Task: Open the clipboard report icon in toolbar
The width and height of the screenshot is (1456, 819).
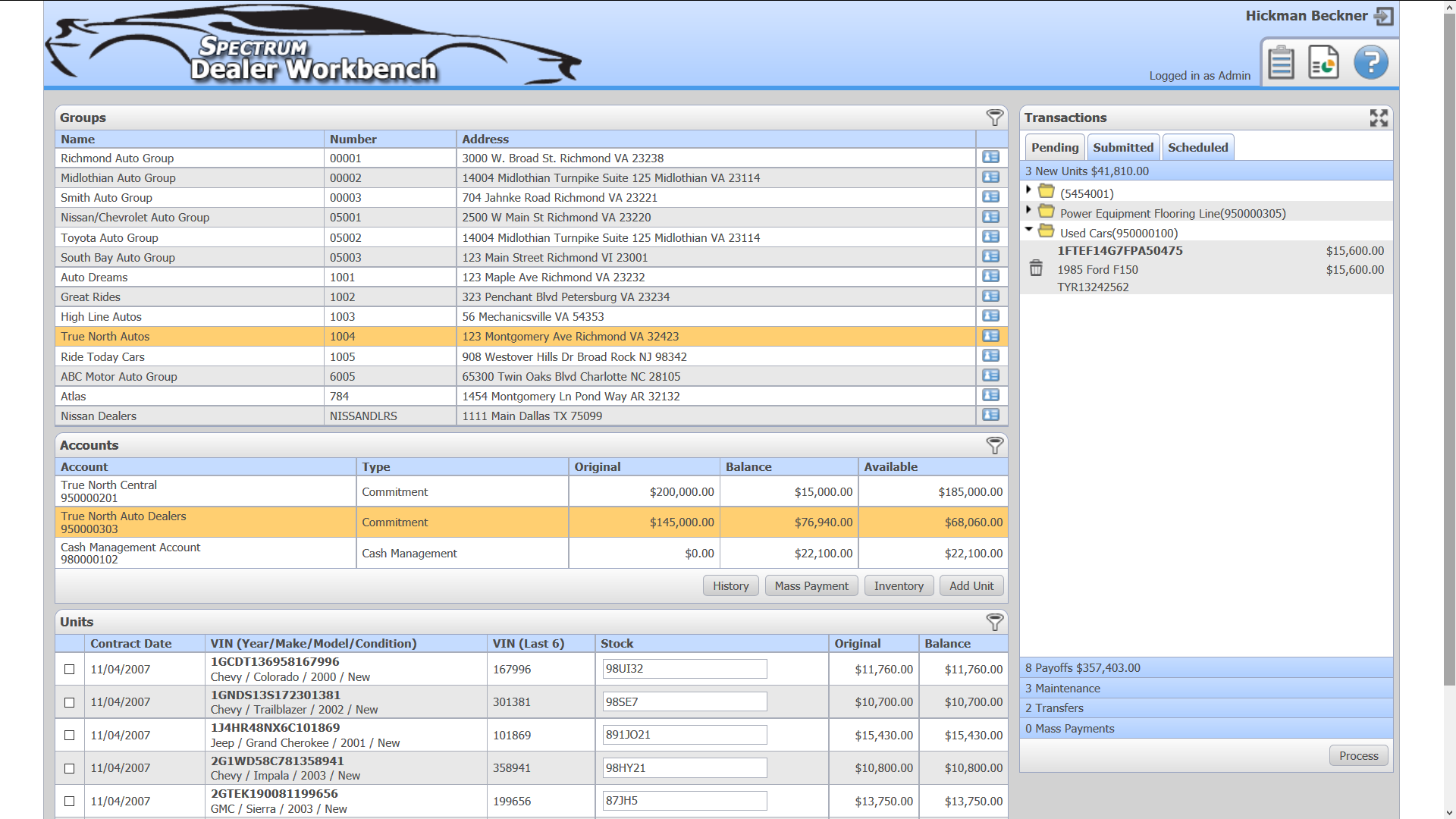Action: click(1281, 62)
